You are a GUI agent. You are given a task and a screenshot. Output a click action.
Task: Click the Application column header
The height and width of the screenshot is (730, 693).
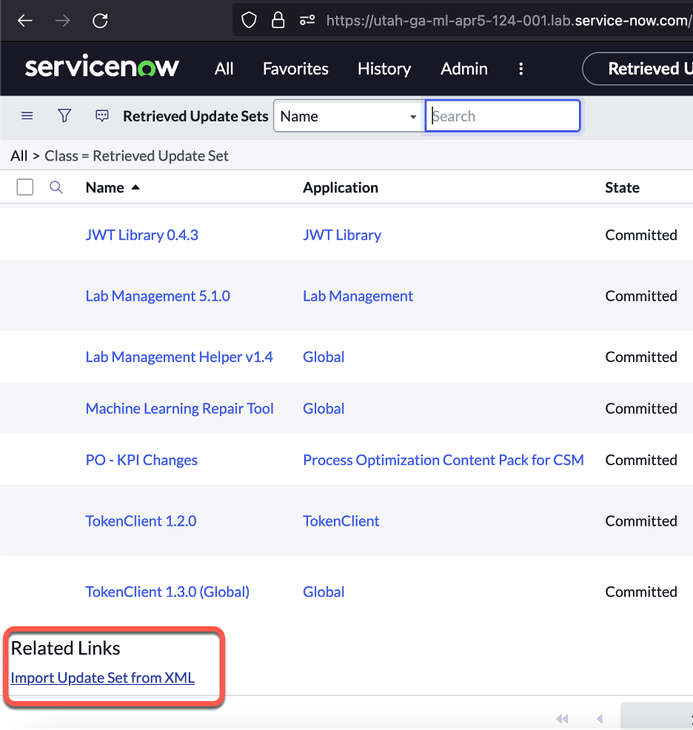(341, 187)
